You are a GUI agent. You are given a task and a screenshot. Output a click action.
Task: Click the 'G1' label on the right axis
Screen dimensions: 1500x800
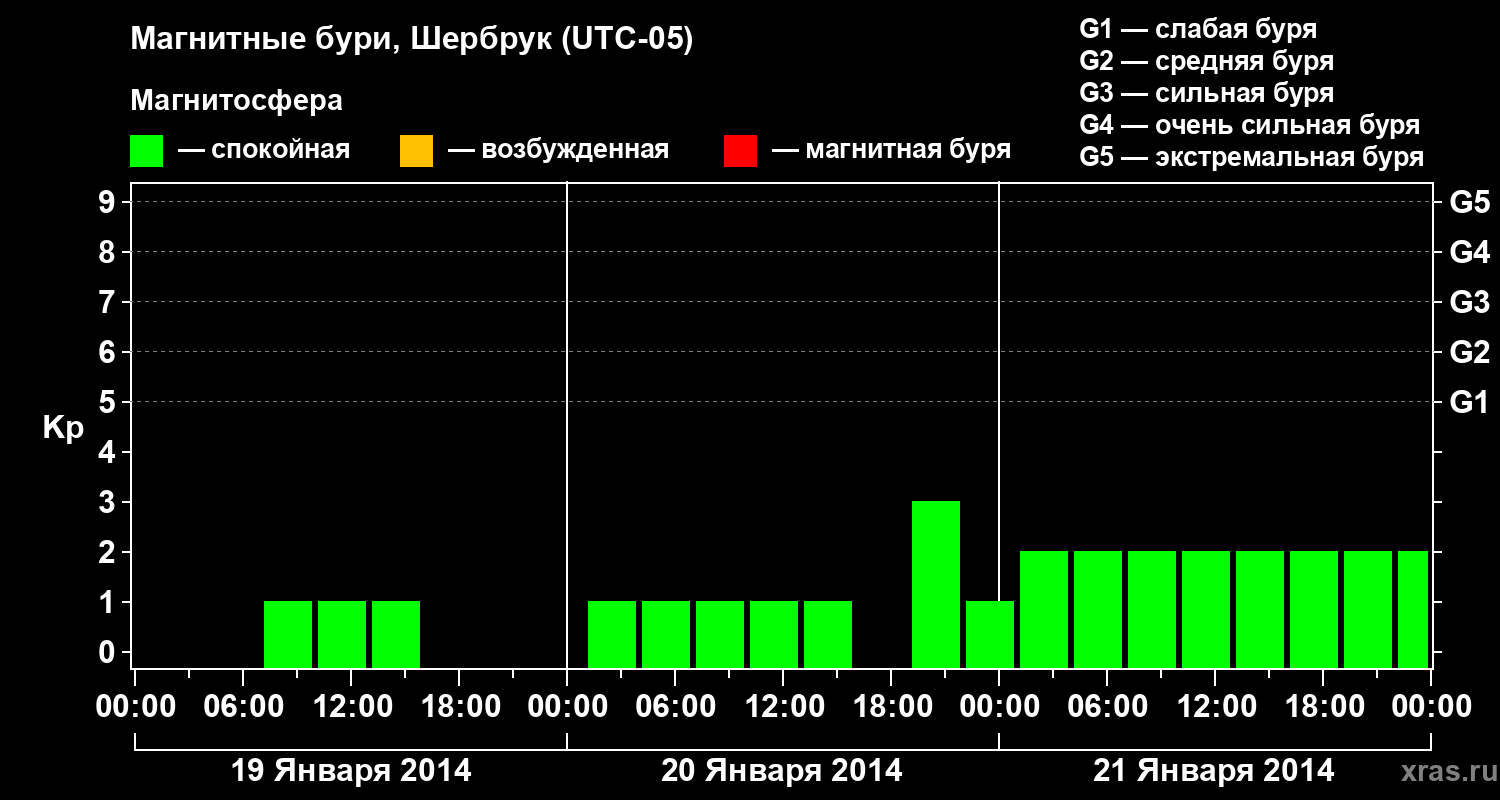[x=1470, y=402]
